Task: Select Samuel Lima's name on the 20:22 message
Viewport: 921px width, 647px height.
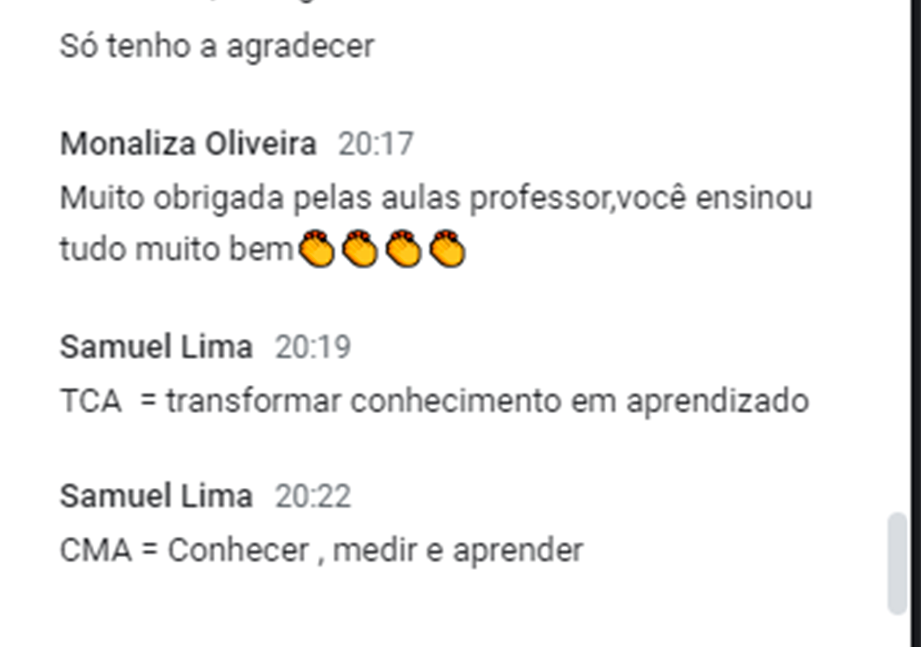Action: point(156,496)
